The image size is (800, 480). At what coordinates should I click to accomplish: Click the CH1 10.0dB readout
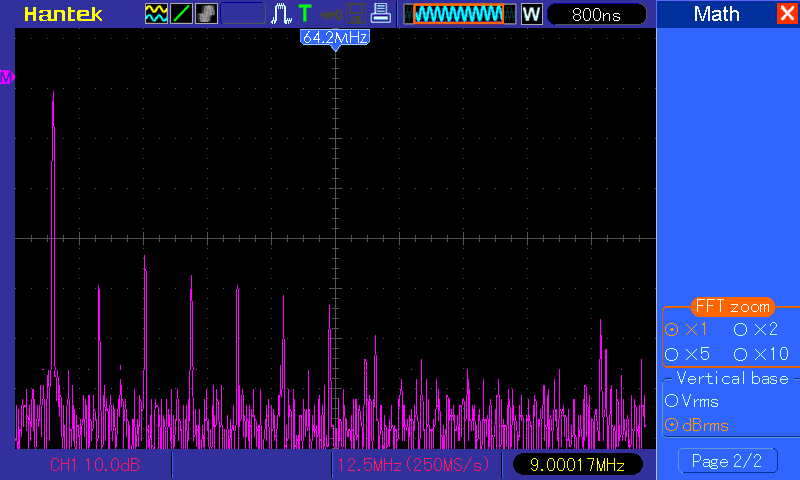coord(95,465)
